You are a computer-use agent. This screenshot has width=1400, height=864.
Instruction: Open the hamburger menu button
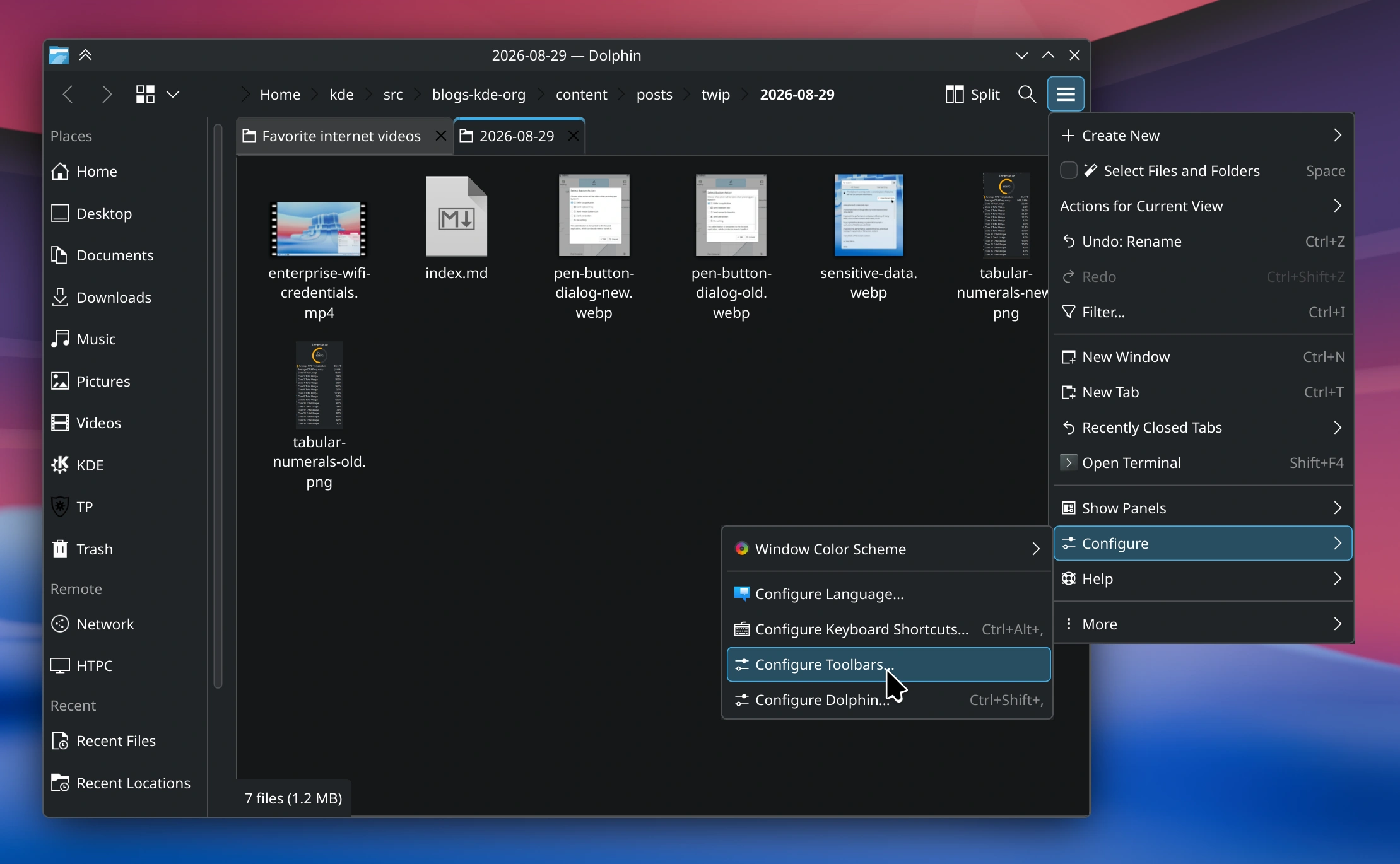[x=1066, y=94]
